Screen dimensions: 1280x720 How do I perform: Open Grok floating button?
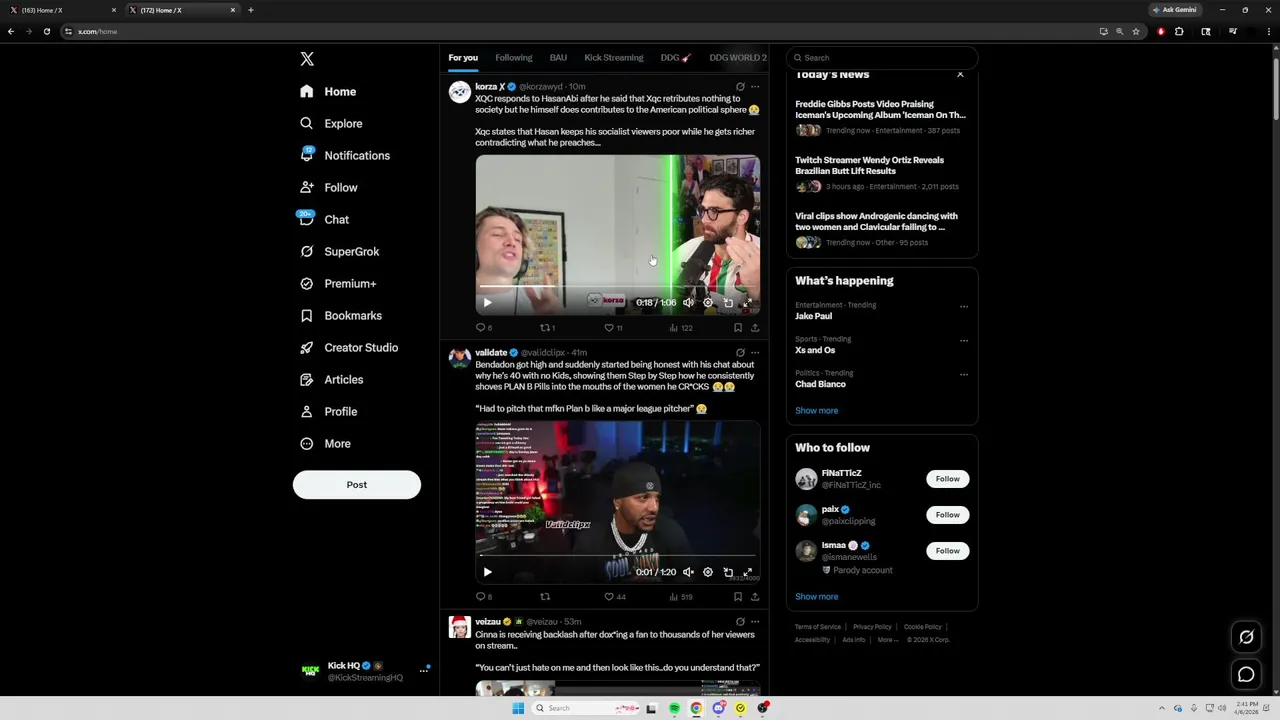pyautogui.click(x=1246, y=637)
